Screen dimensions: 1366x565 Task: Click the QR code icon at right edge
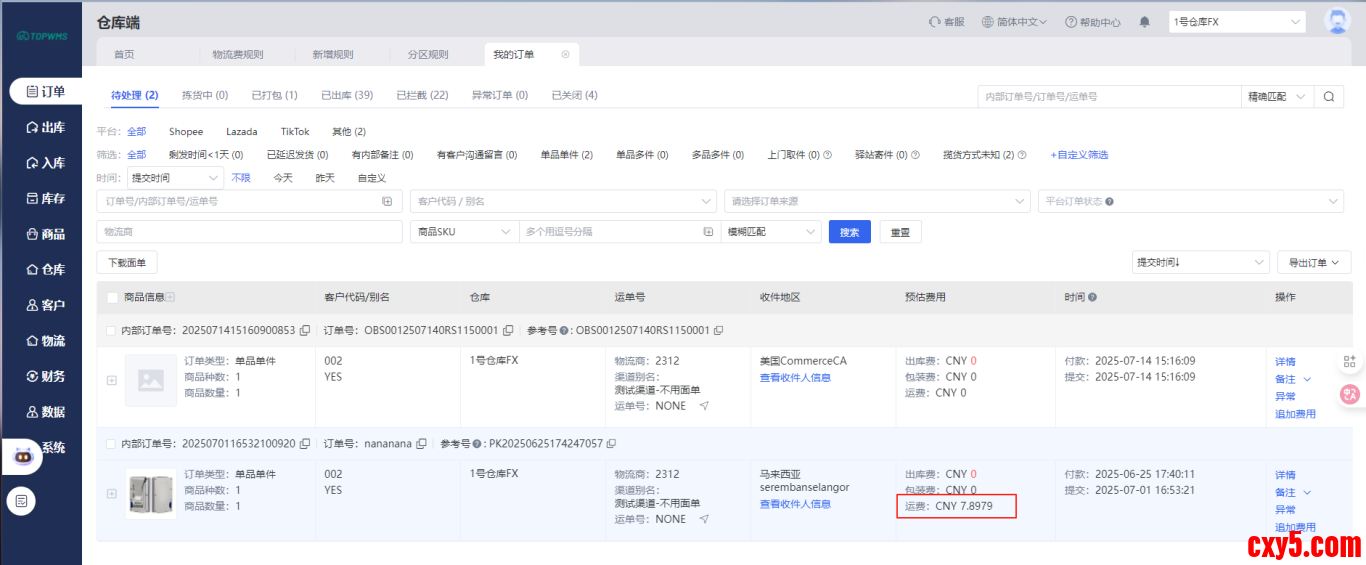(x=1349, y=362)
